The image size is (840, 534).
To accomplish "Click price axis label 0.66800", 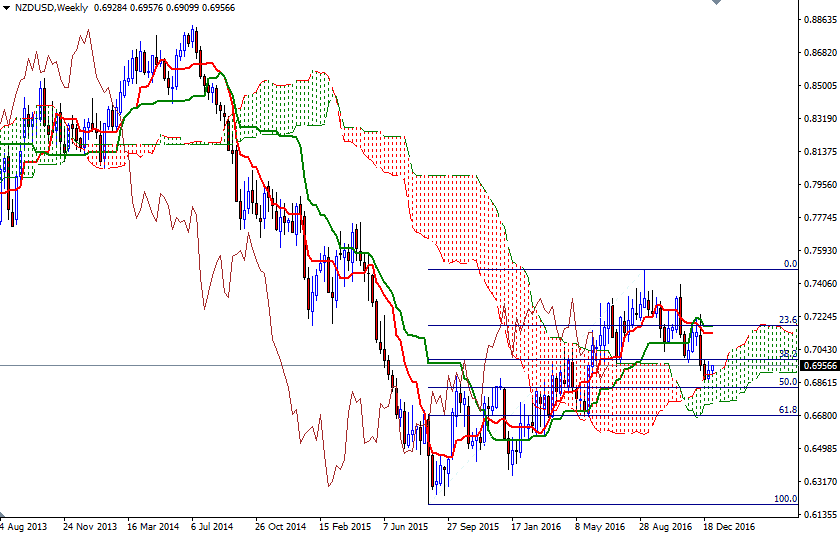I will click(x=820, y=416).
